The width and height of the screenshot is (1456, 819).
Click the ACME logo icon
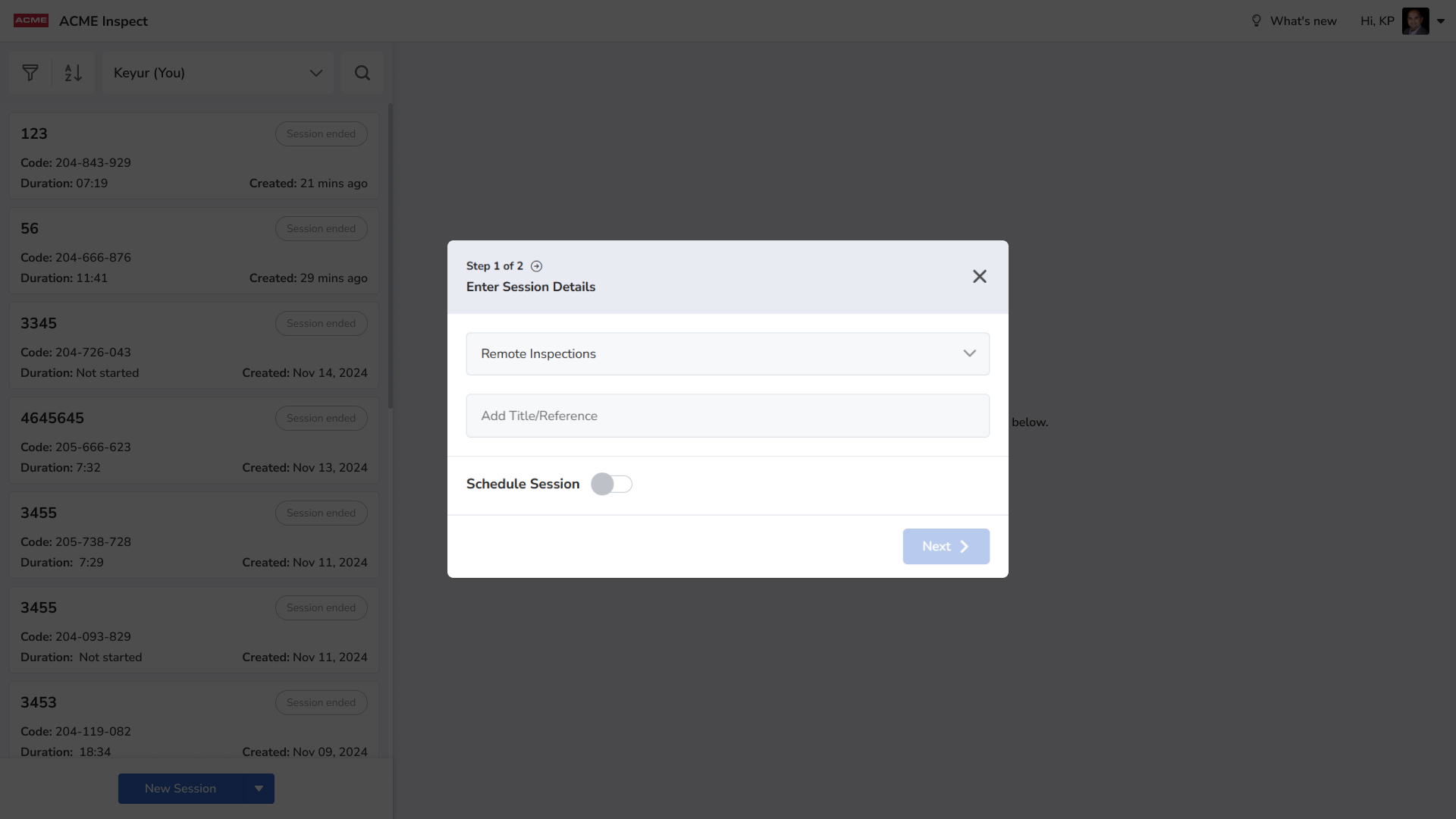[31, 20]
